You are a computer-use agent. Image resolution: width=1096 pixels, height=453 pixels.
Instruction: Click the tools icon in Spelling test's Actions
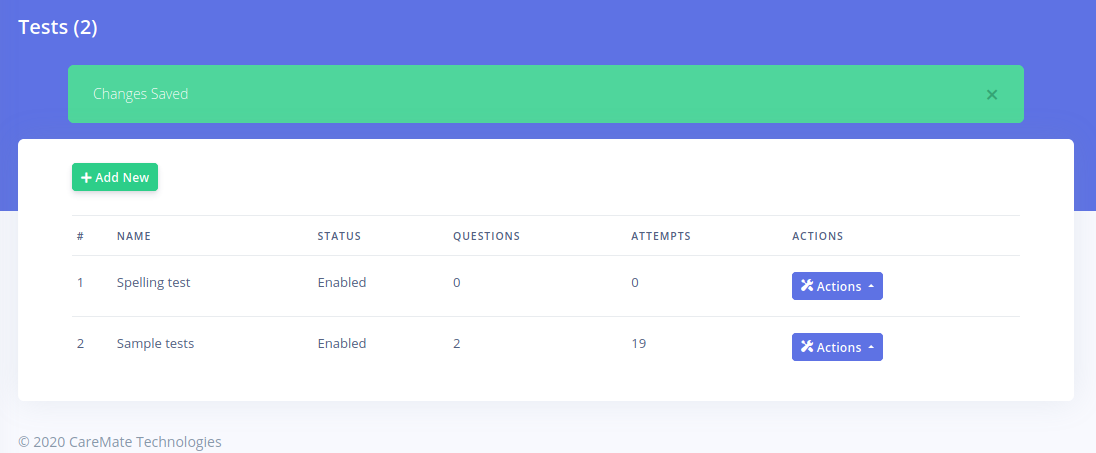point(807,286)
